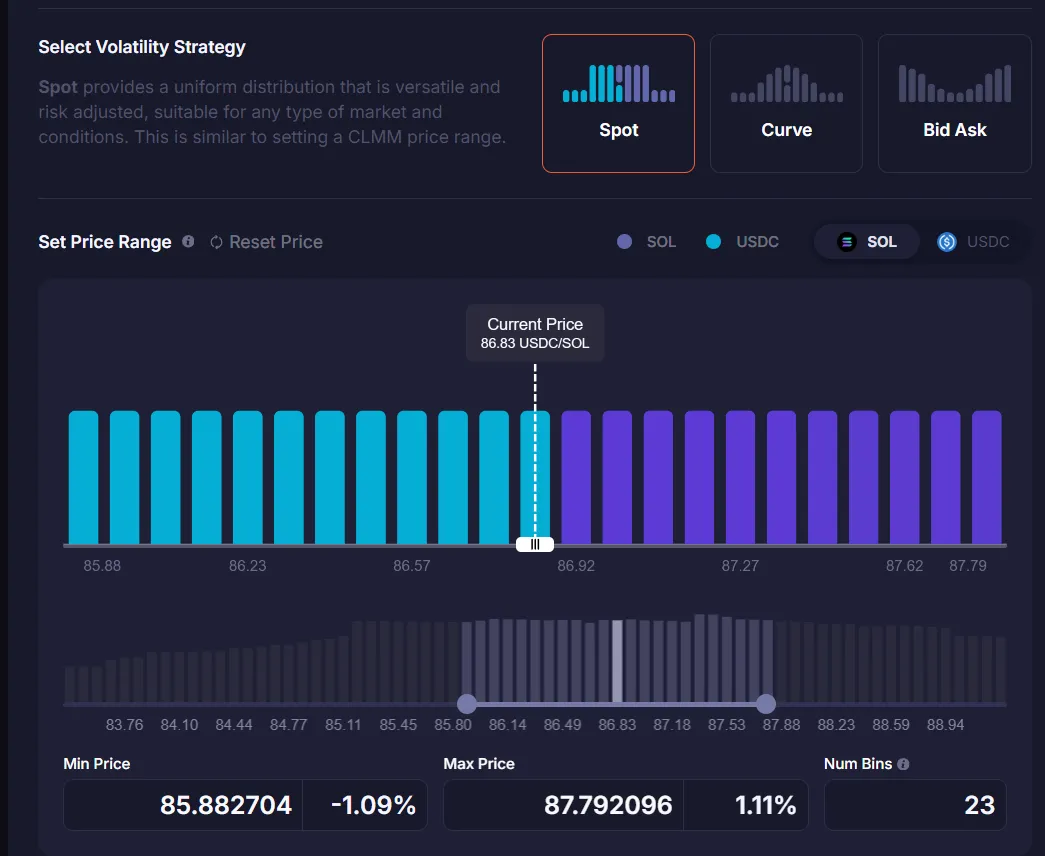Select the Spot volatility strategy card

click(x=618, y=104)
